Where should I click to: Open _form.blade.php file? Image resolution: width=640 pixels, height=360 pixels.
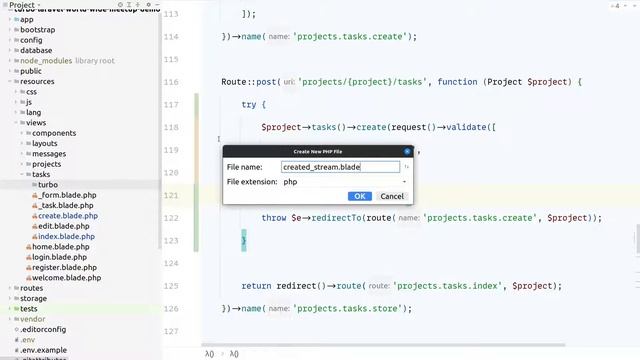tap(67, 195)
